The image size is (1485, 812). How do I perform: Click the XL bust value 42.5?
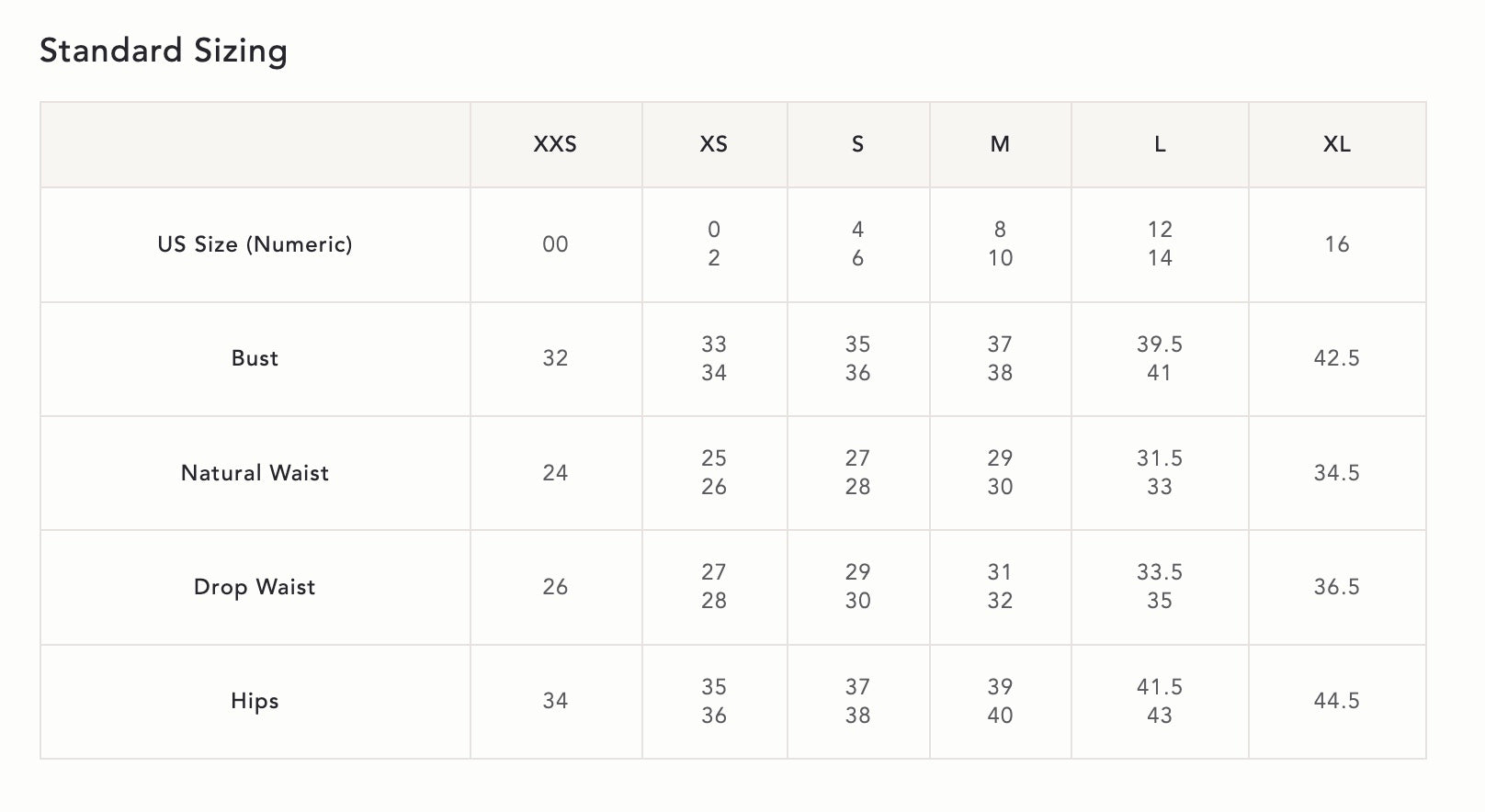tap(1336, 358)
